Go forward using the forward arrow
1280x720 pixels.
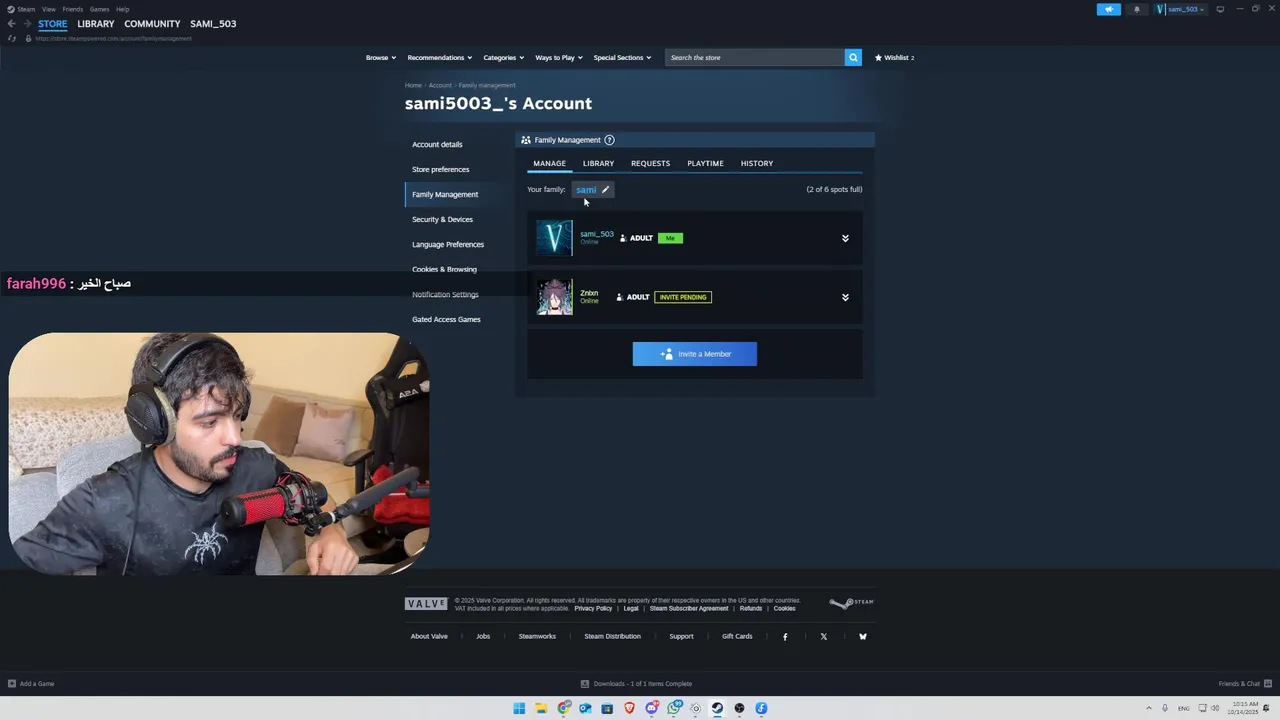click(x=26, y=24)
